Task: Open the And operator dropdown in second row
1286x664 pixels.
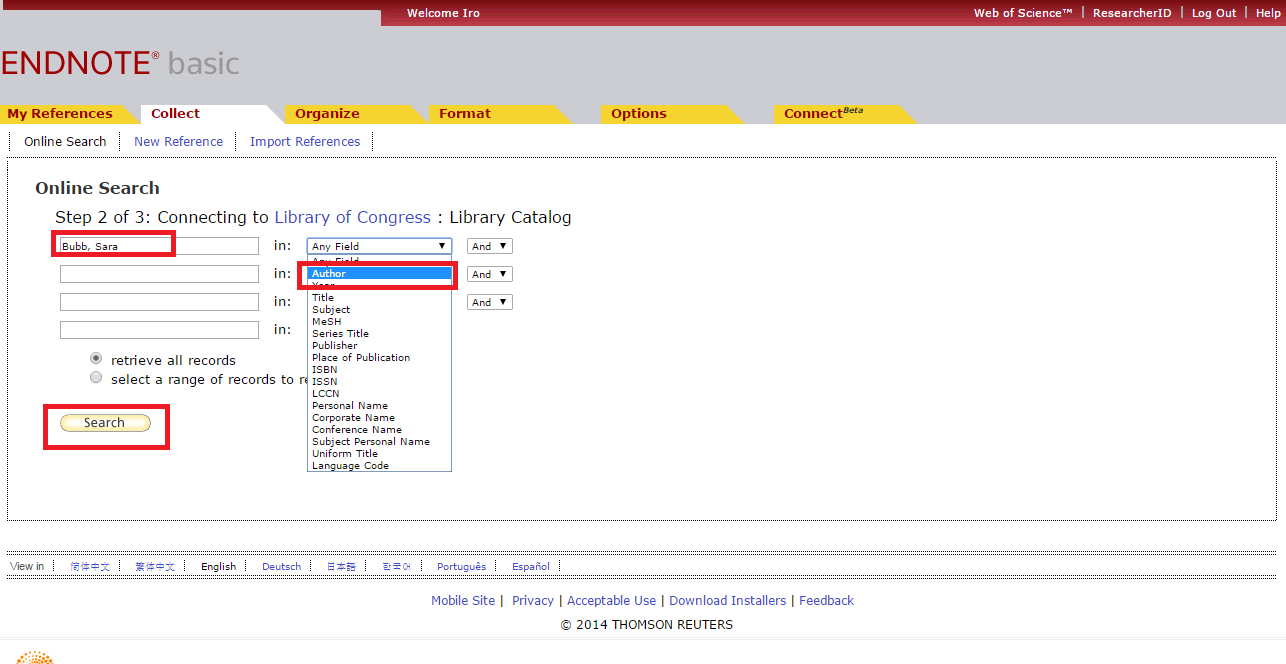Action: pos(490,274)
